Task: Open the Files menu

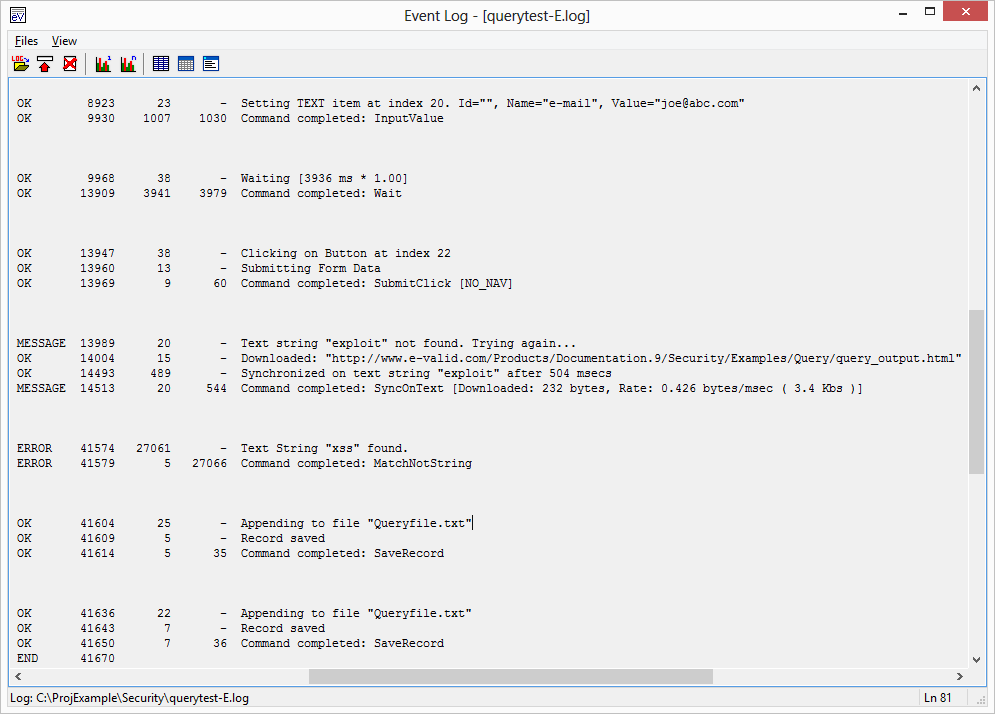Action: (27, 41)
